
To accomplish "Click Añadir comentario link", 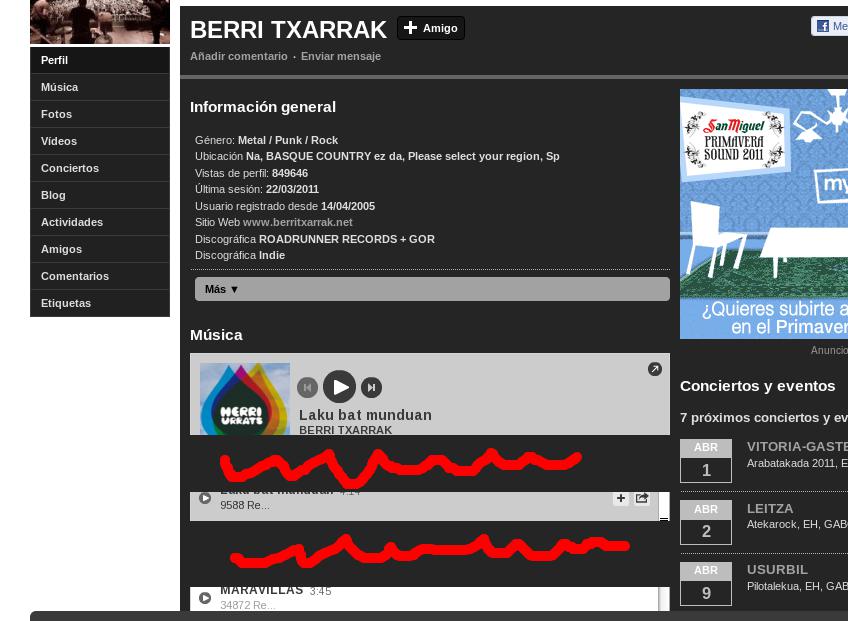I will 238,56.
